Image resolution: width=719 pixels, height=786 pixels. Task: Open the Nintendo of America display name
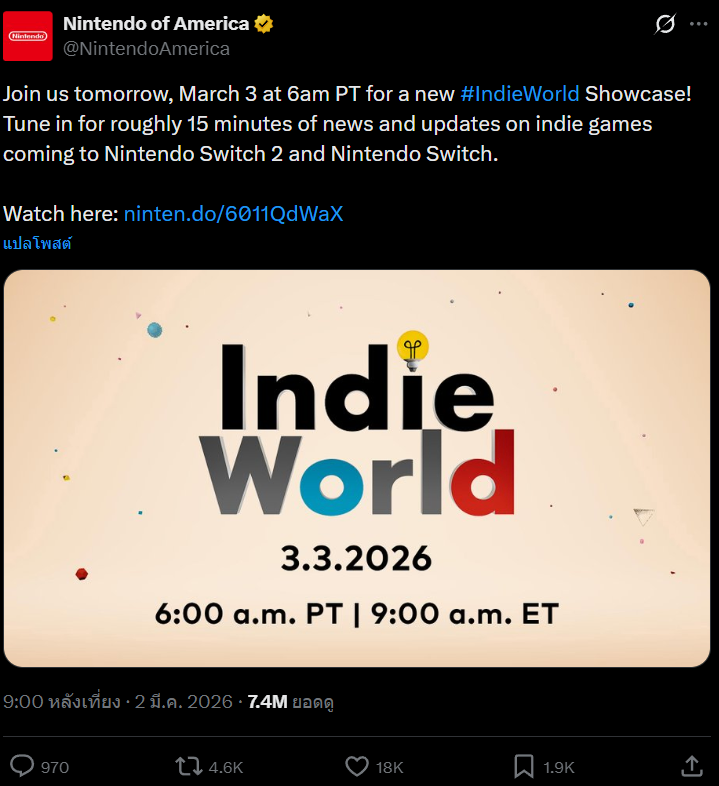point(155,24)
